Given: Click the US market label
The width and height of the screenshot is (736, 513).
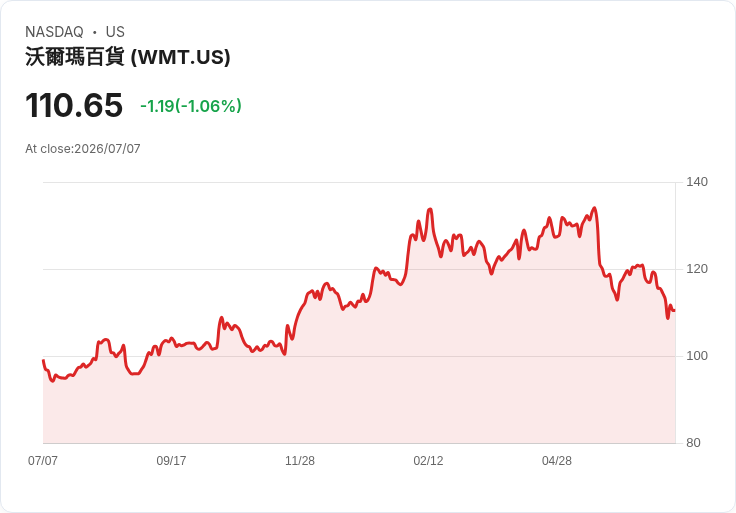Looking at the screenshot, I should (x=115, y=32).
